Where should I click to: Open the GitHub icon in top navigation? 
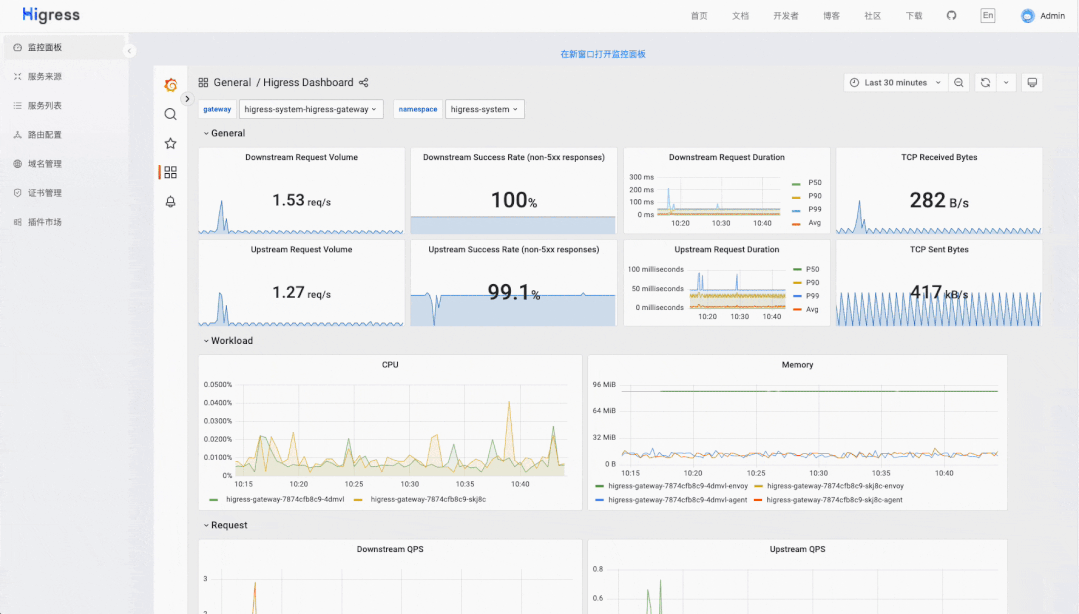pyautogui.click(x=951, y=15)
